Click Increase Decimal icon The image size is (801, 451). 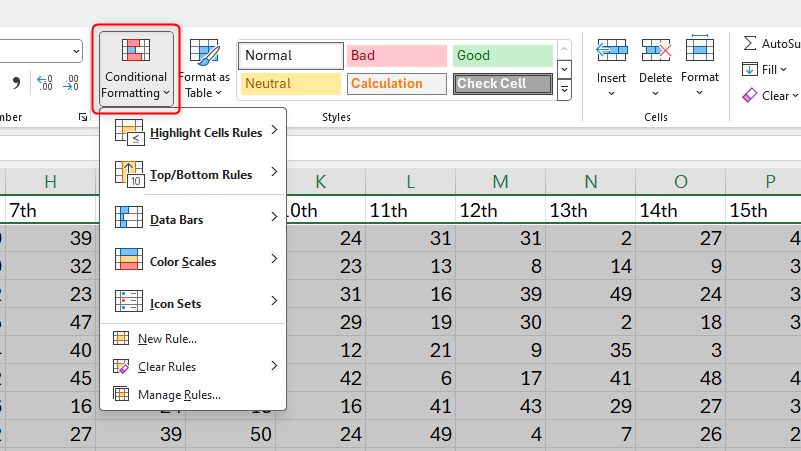coord(44,83)
